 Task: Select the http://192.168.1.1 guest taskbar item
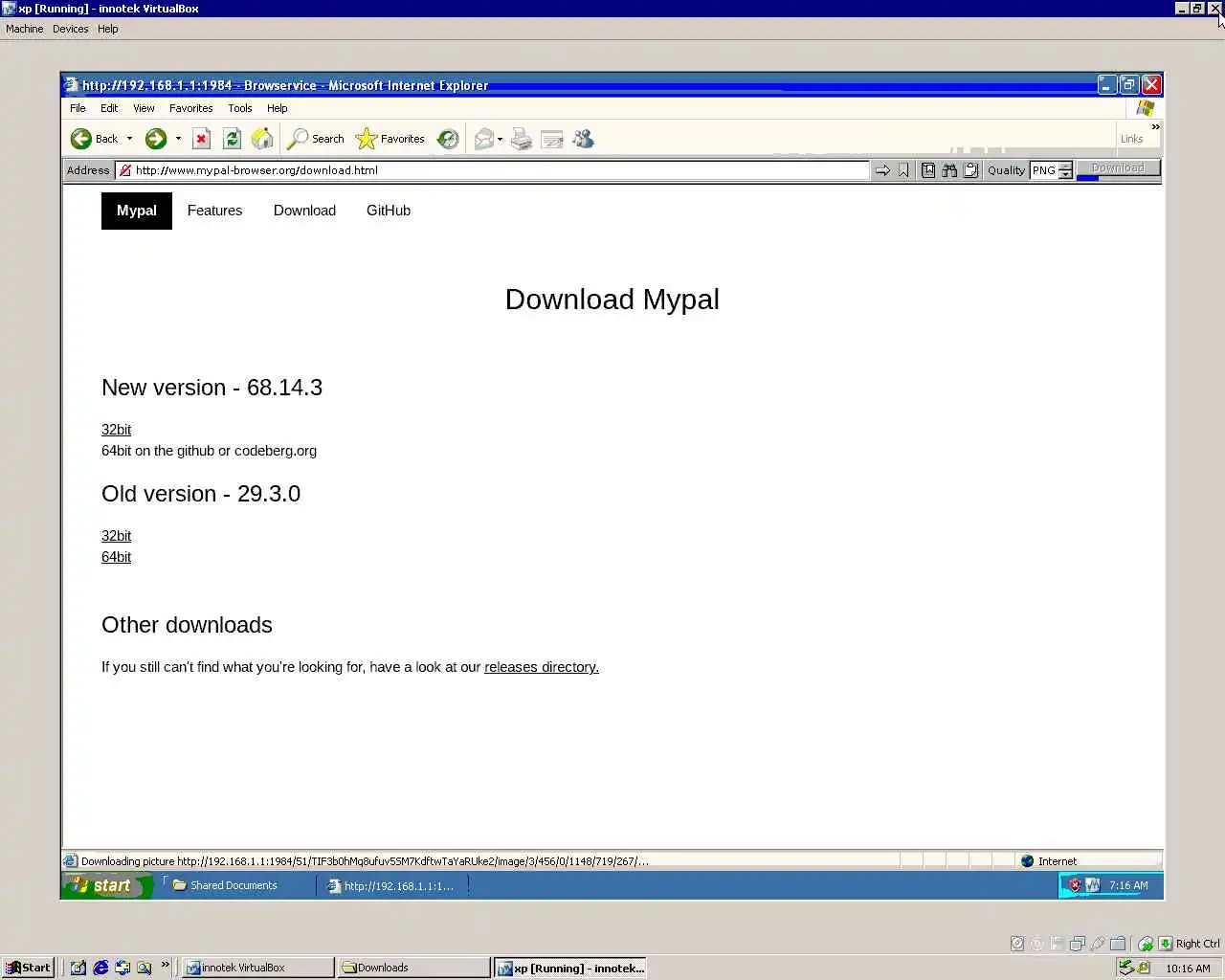point(393,885)
